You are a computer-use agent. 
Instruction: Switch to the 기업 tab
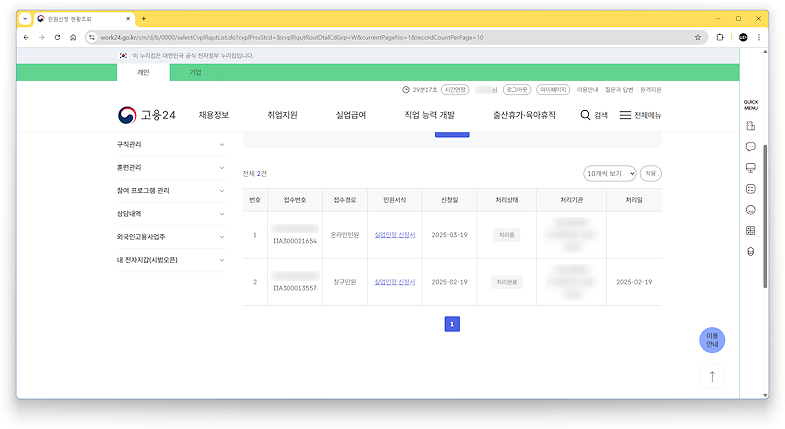tap(195, 73)
